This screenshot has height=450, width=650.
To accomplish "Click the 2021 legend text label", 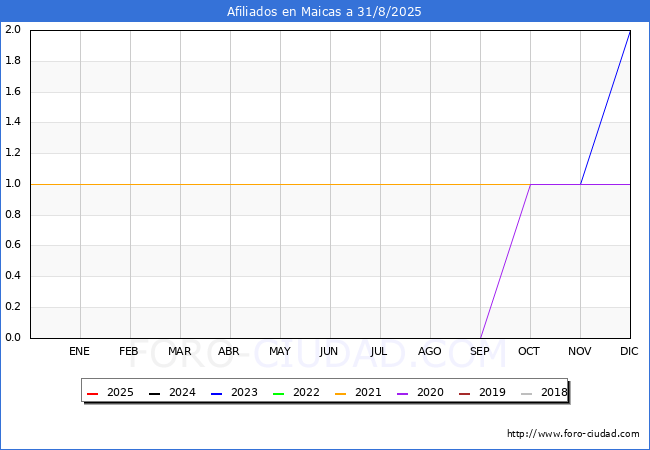I will [x=368, y=393].
